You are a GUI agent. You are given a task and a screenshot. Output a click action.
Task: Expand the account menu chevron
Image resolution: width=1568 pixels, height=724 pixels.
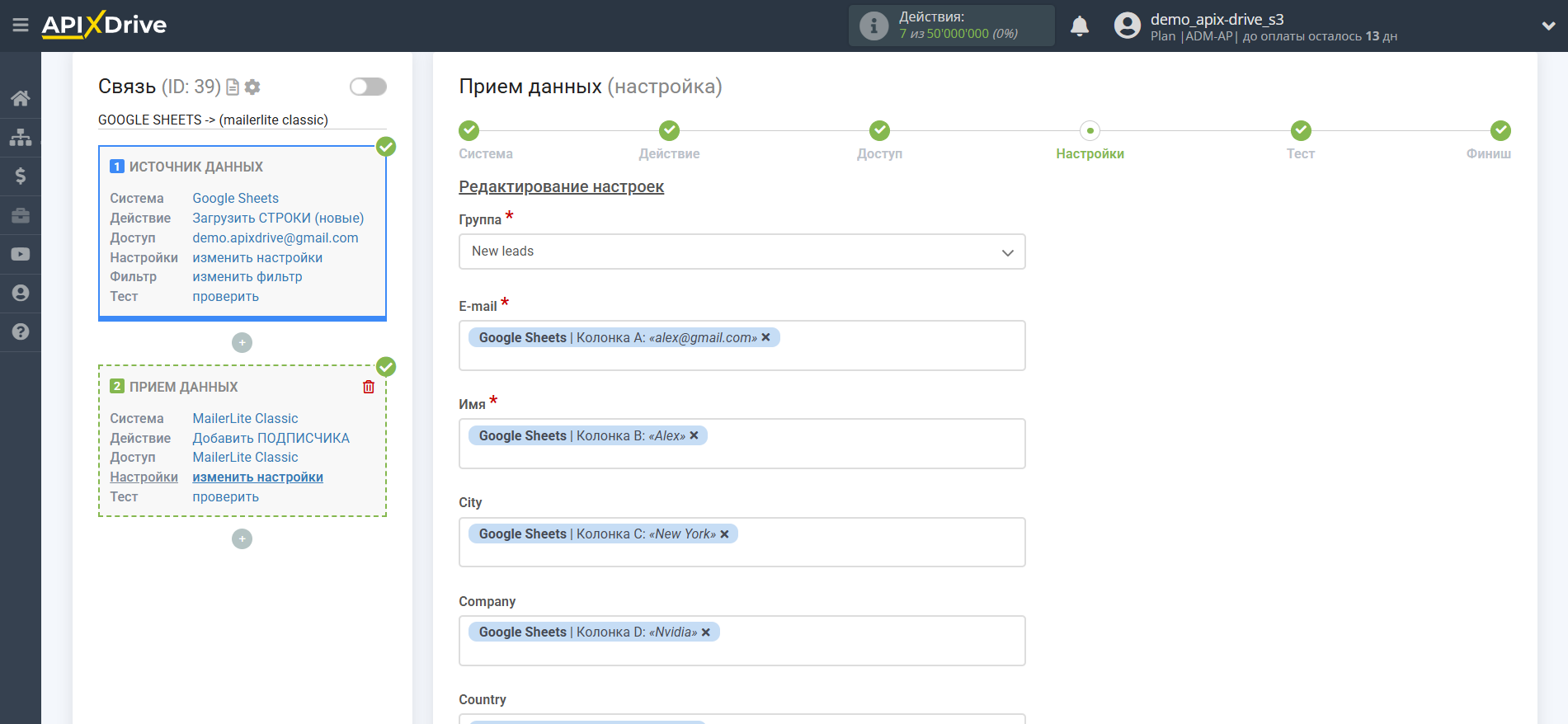pos(1548,26)
